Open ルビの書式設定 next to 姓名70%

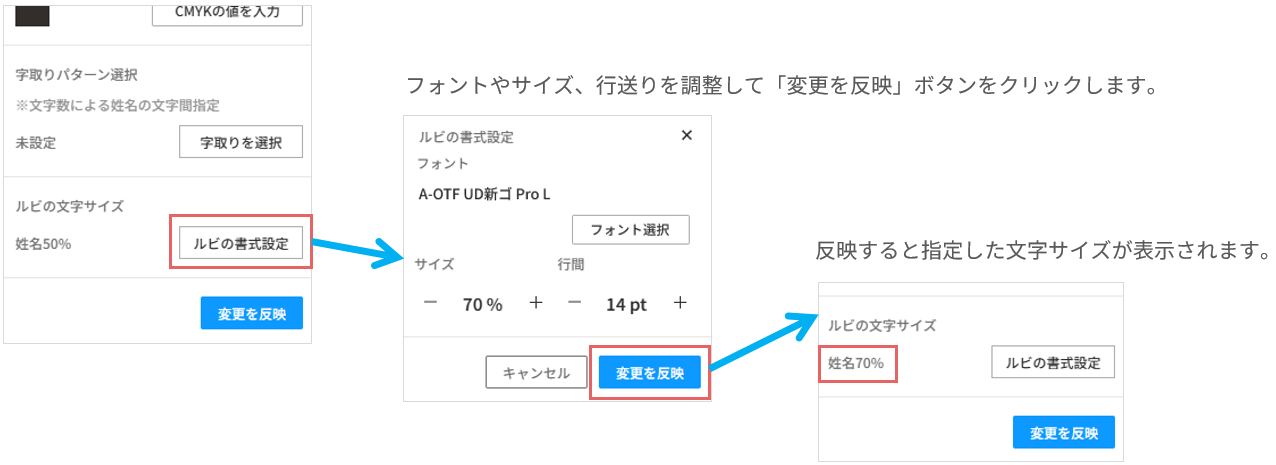(1052, 363)
